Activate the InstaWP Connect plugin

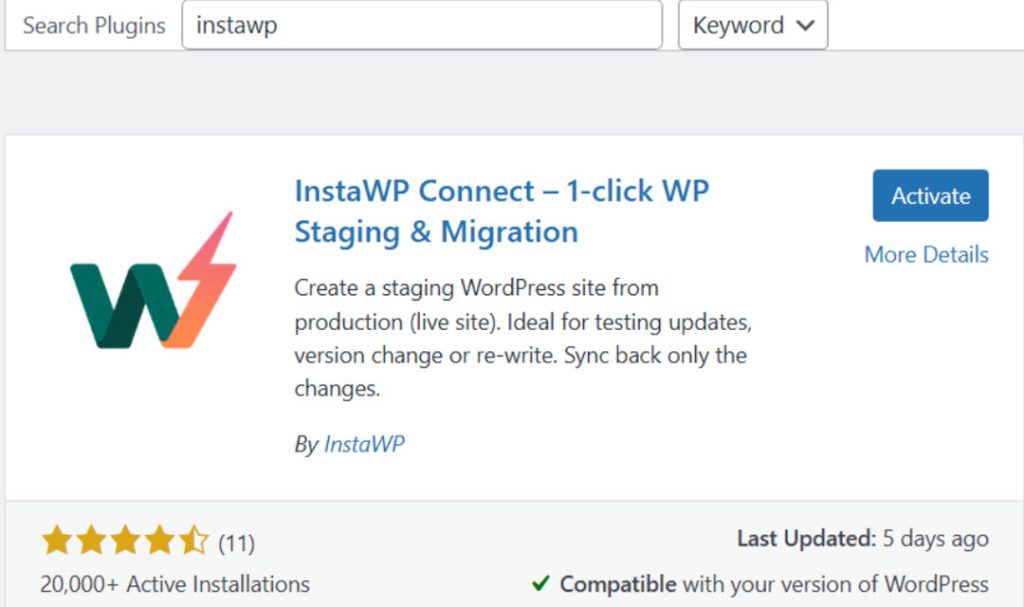click(x=930, y=196)
